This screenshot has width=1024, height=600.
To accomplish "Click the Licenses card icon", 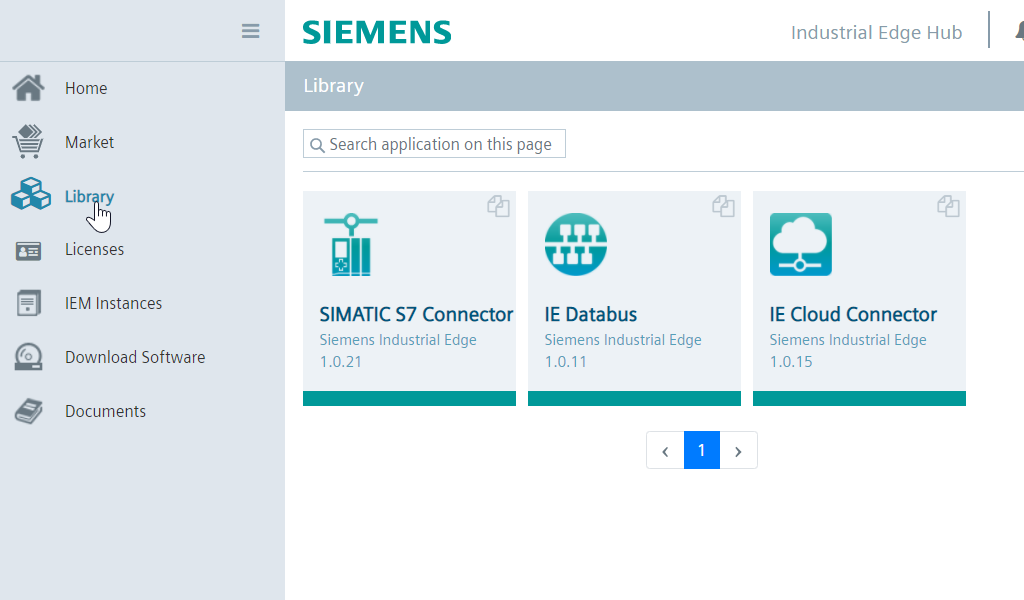I will click(x=28, y=250).
